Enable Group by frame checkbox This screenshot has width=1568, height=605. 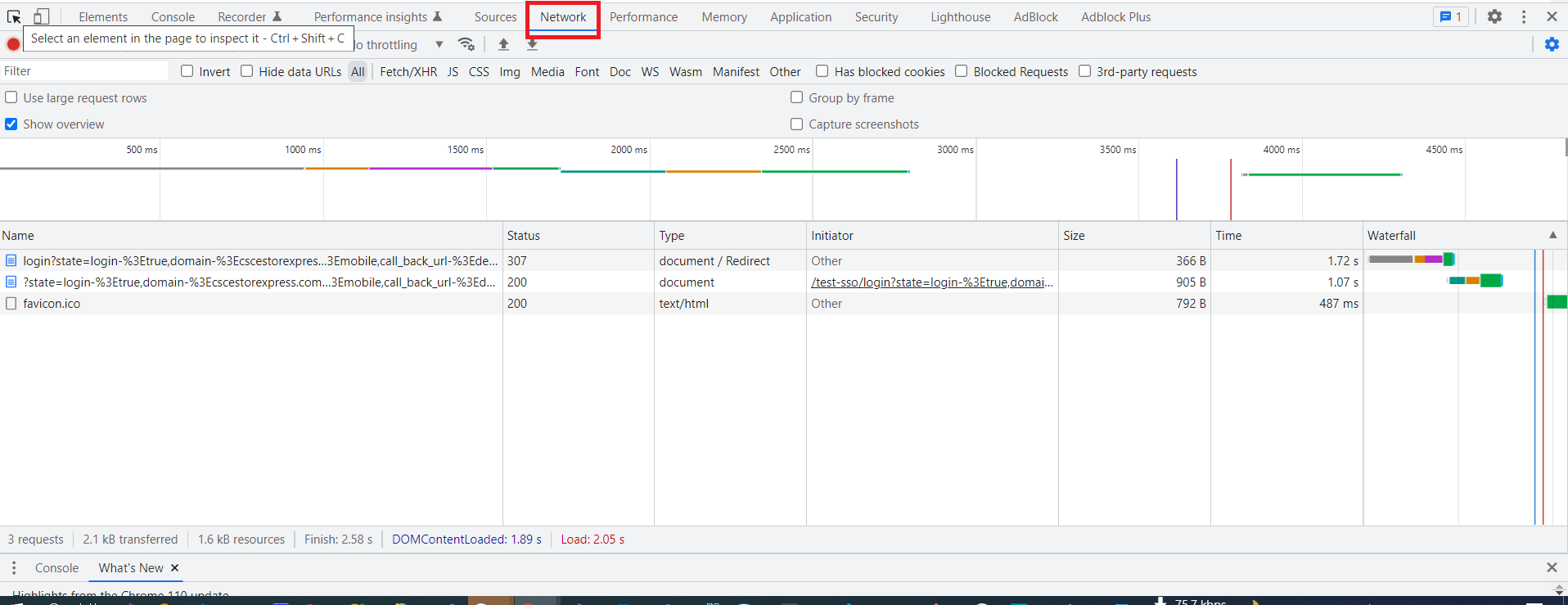click(796, 97)
